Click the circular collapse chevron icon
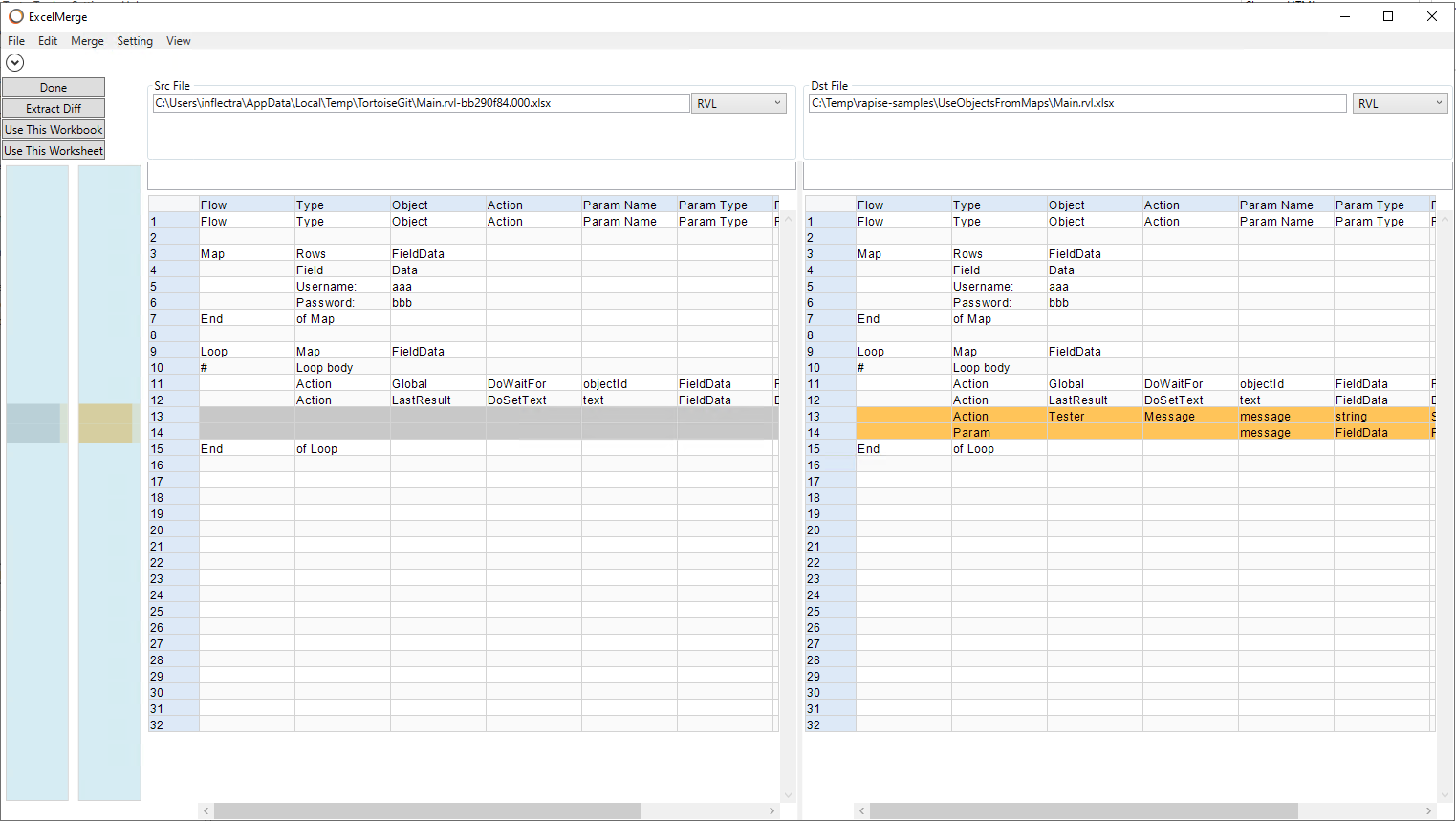Viewport: 1456px width, 821px height. 15,63
